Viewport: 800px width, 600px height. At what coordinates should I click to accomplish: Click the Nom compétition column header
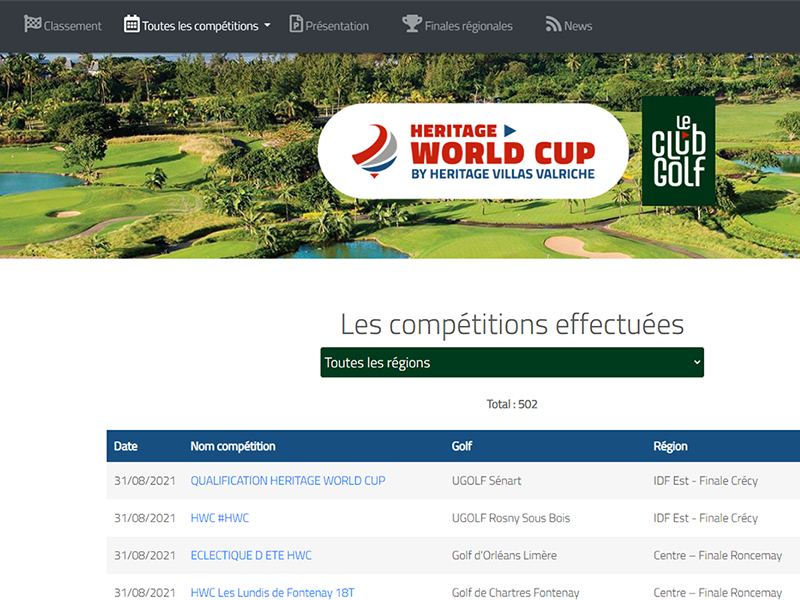point(233,446)
